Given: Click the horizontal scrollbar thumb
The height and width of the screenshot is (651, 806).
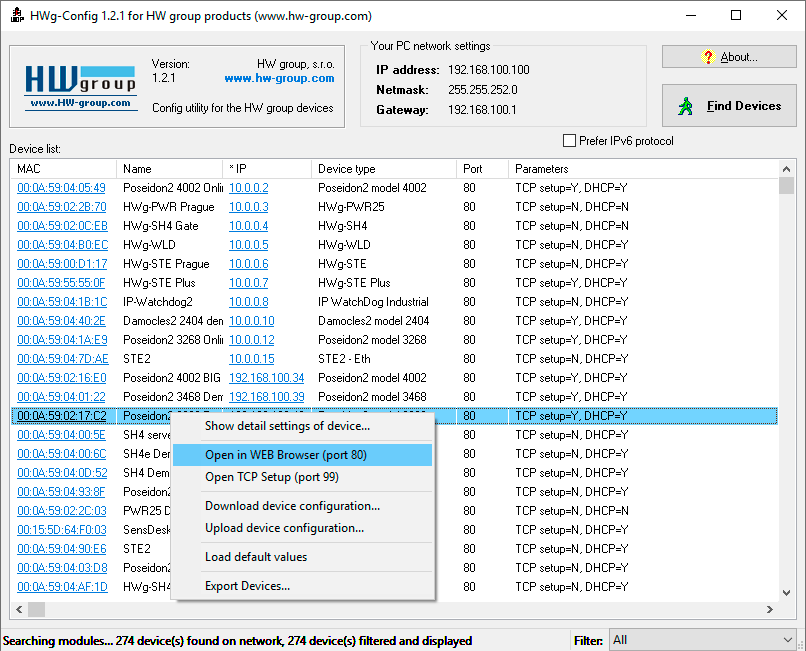Looking at the screenshot, I should pos(36,609).
